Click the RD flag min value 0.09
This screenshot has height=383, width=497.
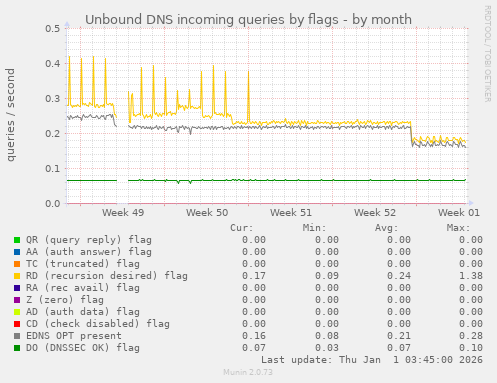click(327, 276)
